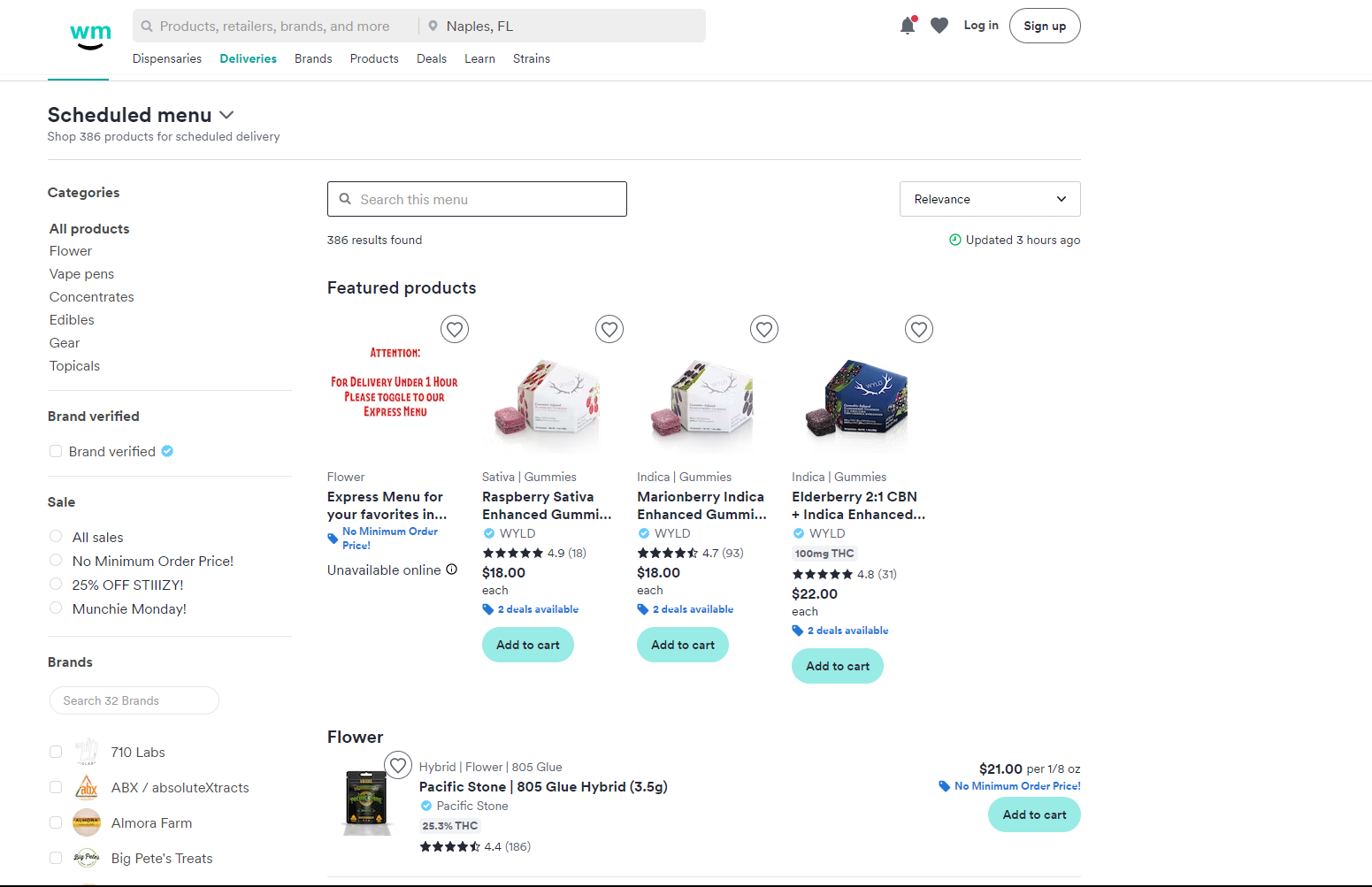Go to the Dispensaries nav tab
Screen dimensions: 1372x887
[x=167, y=58]
